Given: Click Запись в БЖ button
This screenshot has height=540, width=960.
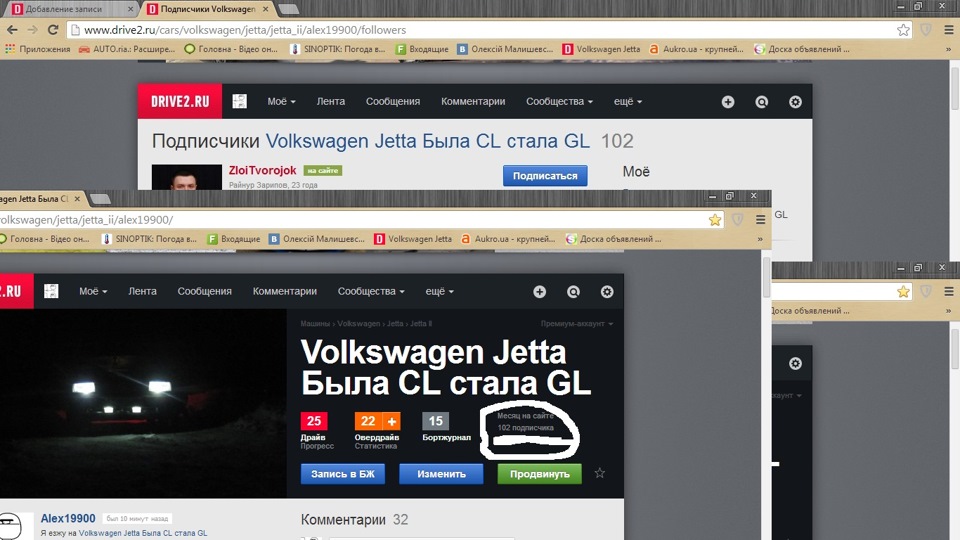Looking at the screenshot, I should tap(343, 474).
